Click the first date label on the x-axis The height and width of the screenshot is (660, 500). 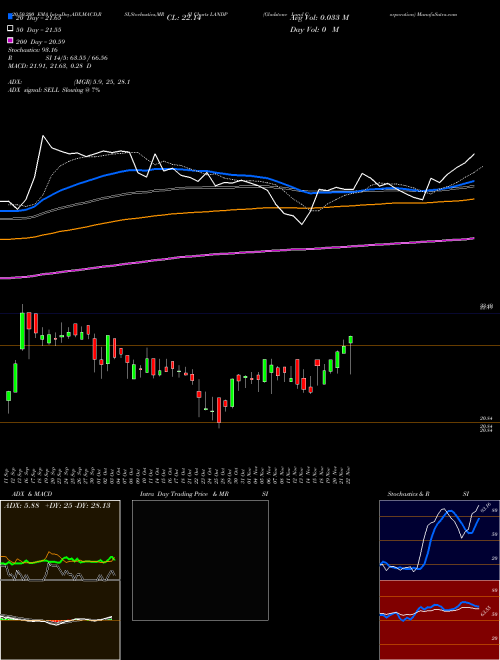[x=8, y=475]
